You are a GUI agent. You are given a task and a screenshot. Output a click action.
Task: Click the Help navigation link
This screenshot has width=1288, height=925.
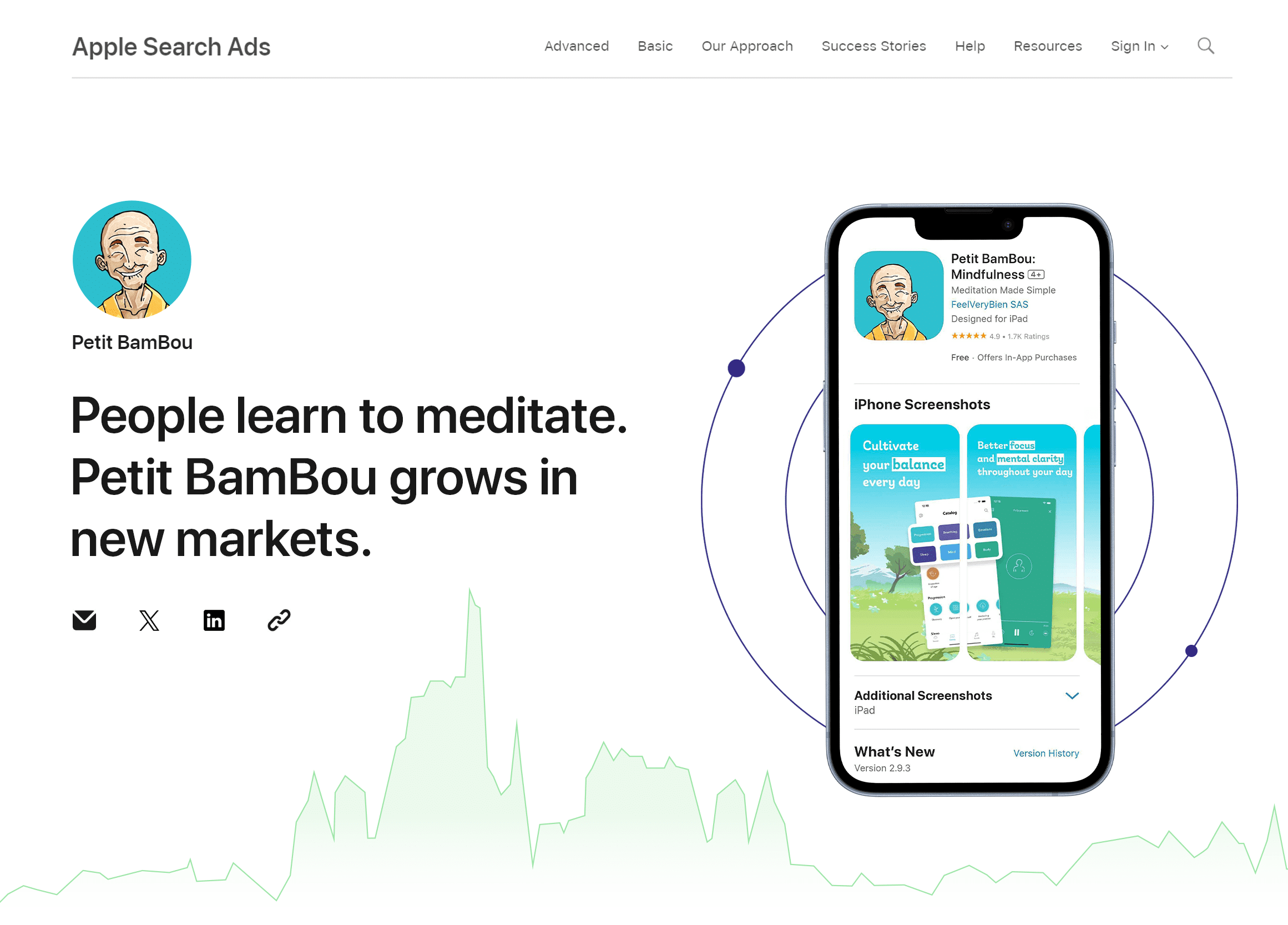(x=969, y=46)
